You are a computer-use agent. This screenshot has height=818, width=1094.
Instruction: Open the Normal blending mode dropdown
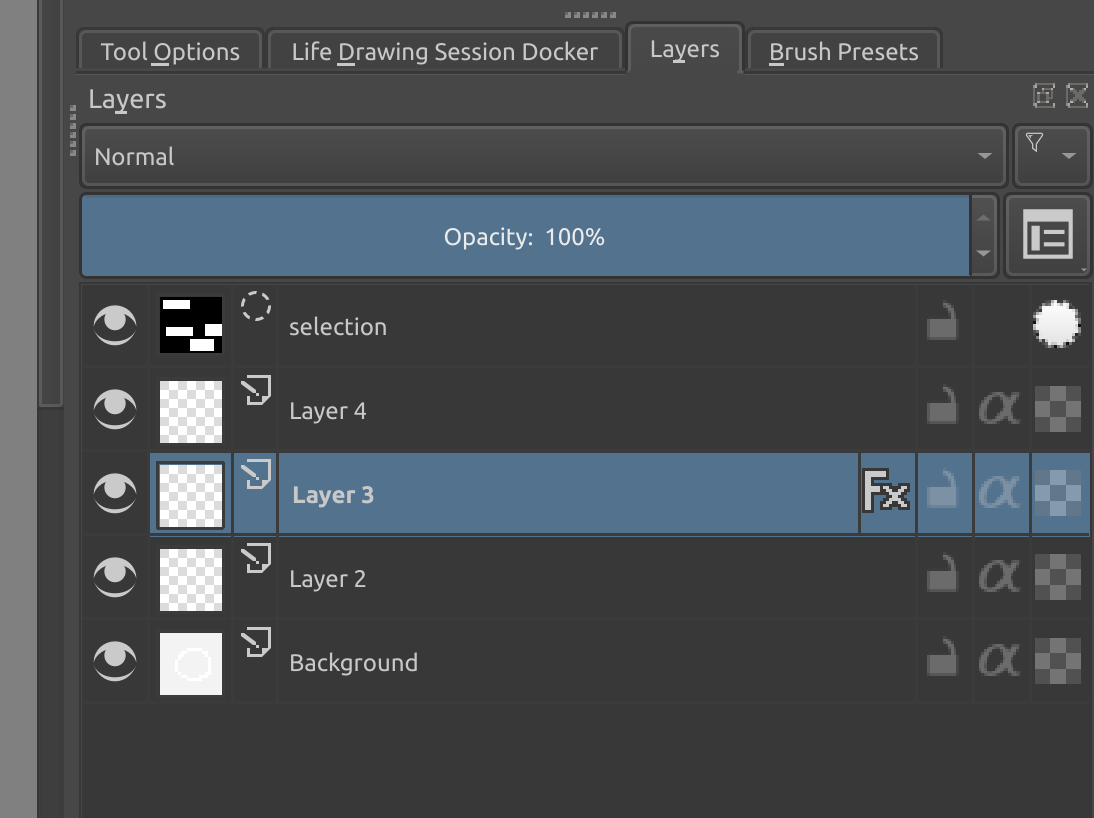(543, 156)
